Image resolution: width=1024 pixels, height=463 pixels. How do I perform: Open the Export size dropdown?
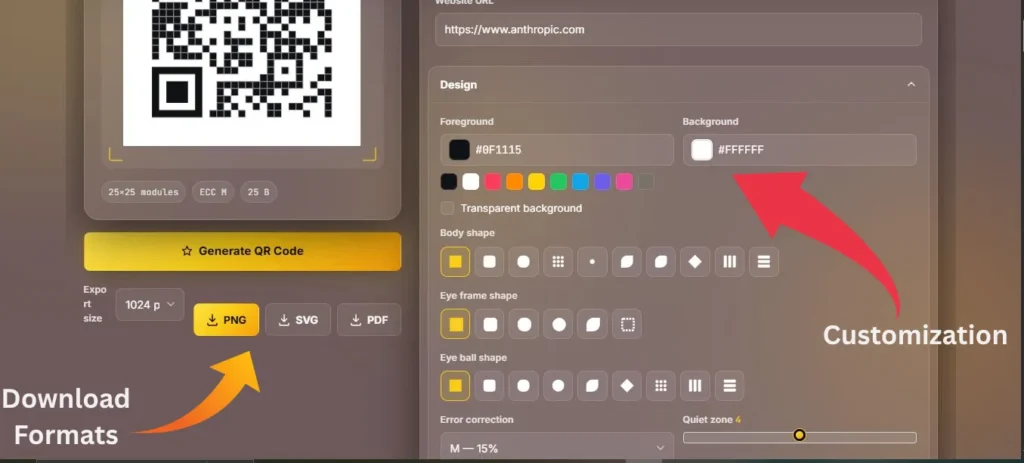coord(150,305)
